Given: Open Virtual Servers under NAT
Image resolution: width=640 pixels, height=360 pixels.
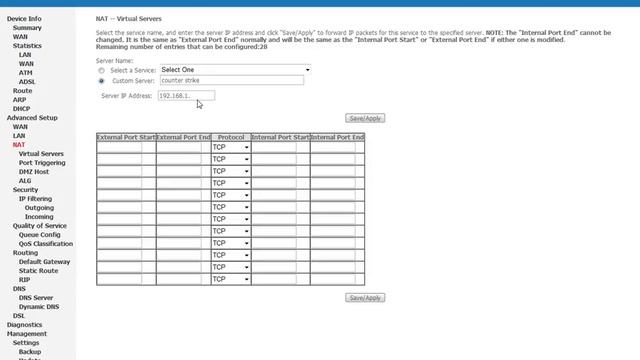Looking at the screenshot, I should click(x=41, y=154).
